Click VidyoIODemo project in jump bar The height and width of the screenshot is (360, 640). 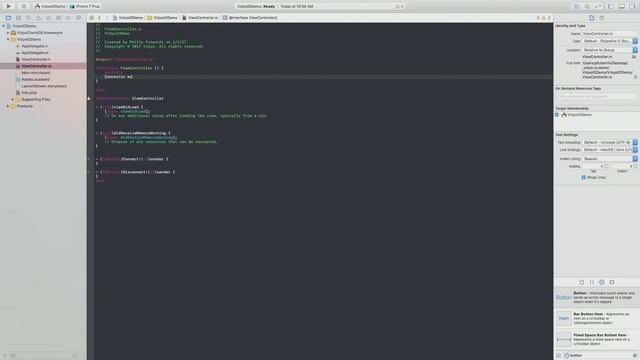(128, 18)
